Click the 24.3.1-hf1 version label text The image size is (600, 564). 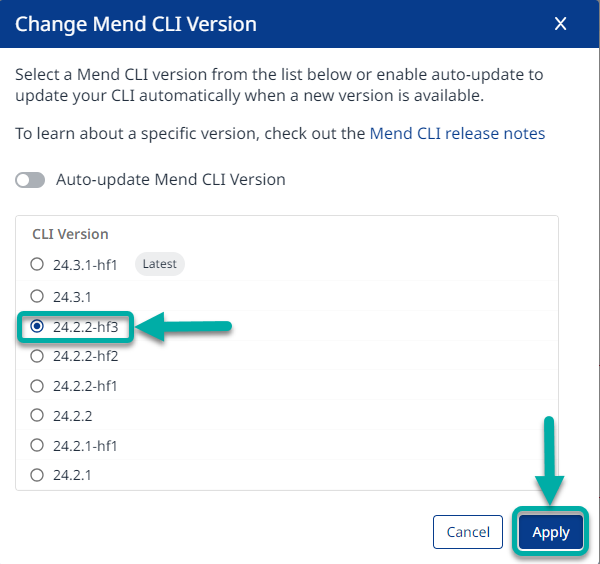coord(86,265)
